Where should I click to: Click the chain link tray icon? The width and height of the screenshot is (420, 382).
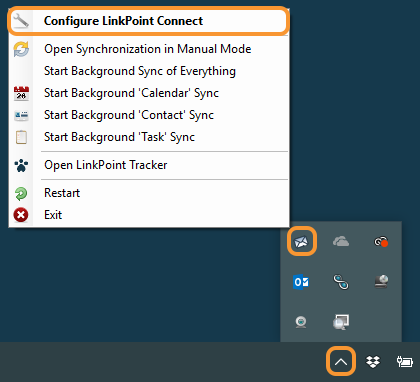tap(341, 282)
